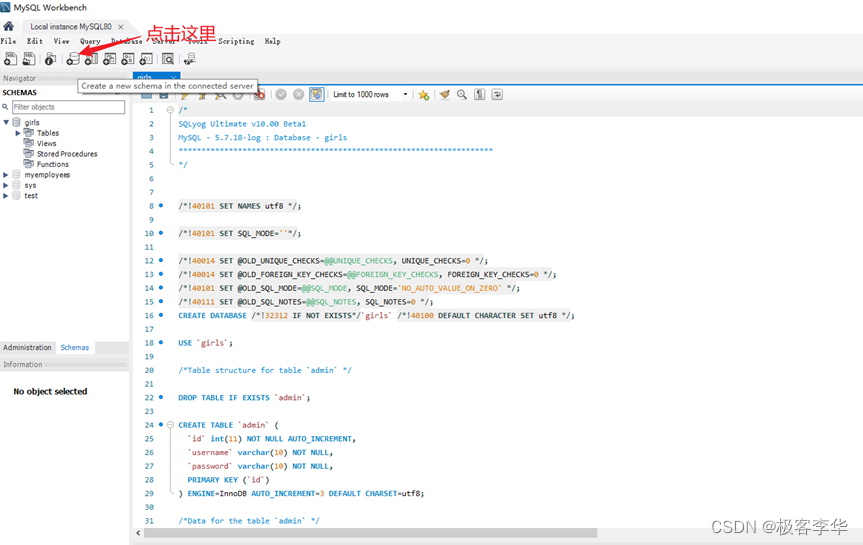The image size is (863, 545).
Task: Click the Filter objects search field
Action: [x=69, y=107]
